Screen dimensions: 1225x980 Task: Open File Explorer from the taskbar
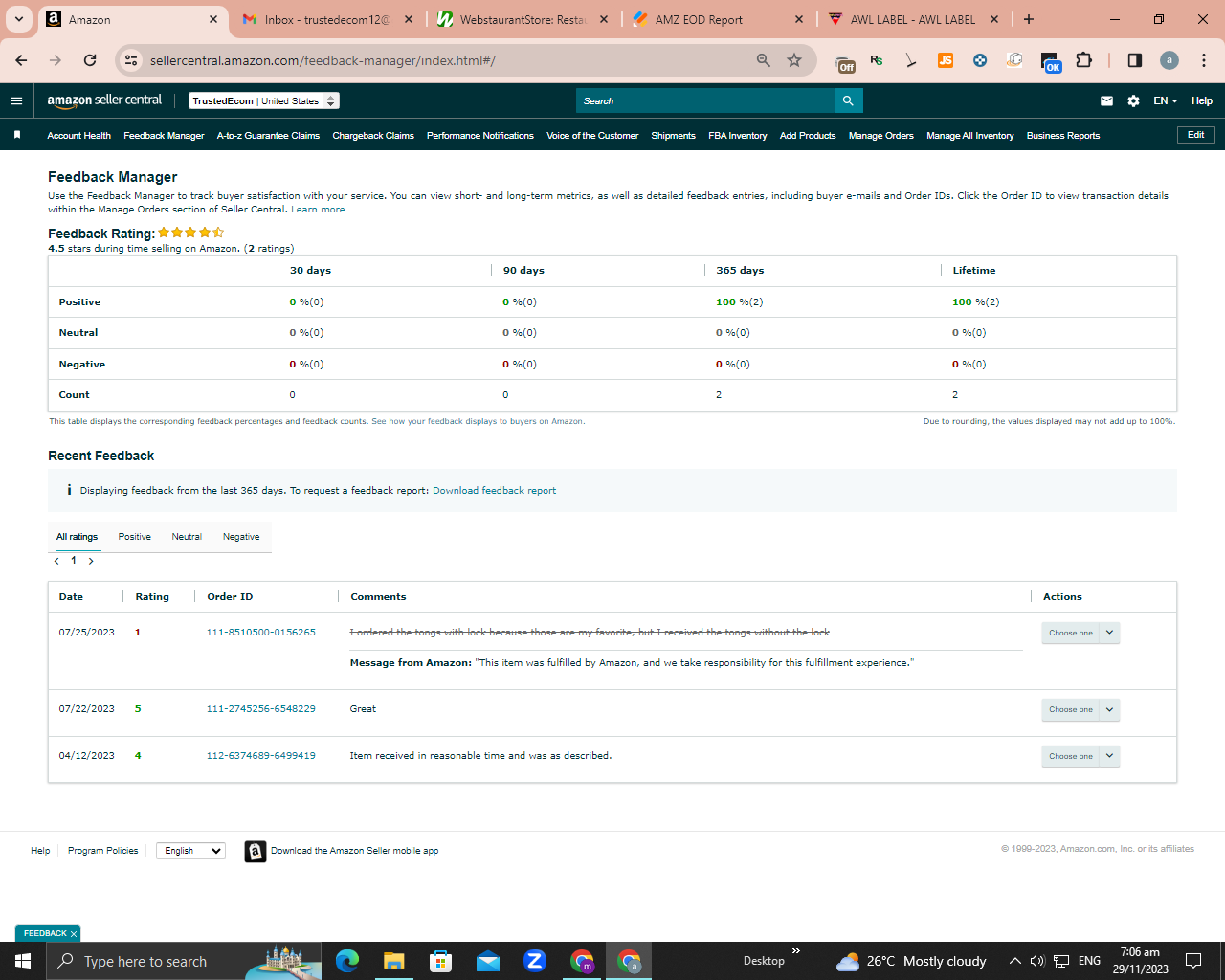point(393,961)
